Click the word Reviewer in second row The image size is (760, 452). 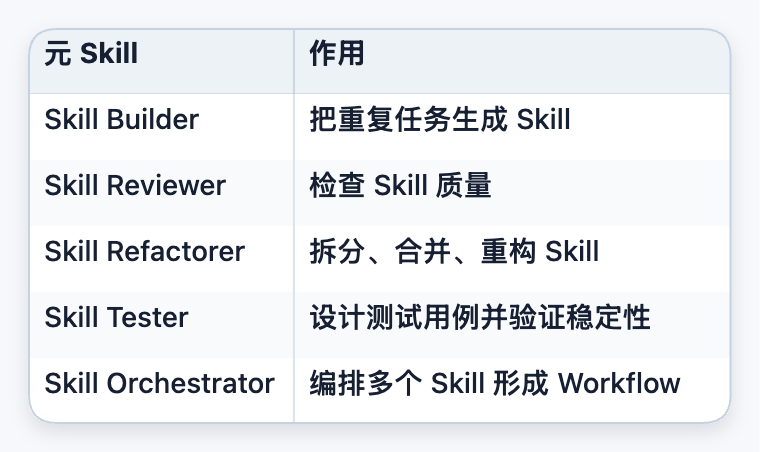(166, 186)
